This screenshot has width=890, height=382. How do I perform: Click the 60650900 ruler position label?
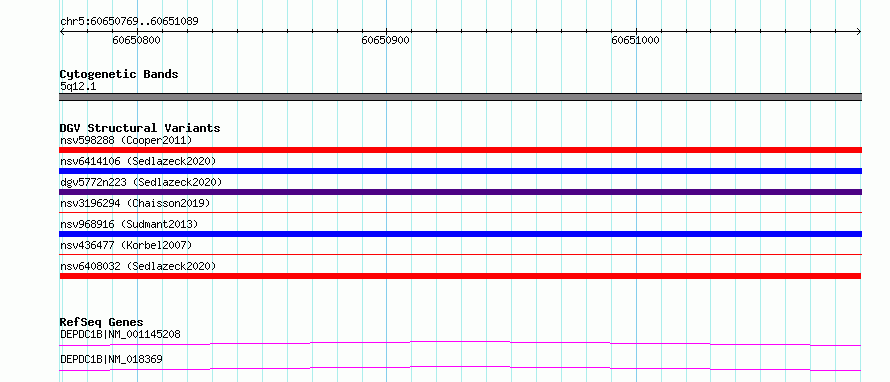coord(385,40)
